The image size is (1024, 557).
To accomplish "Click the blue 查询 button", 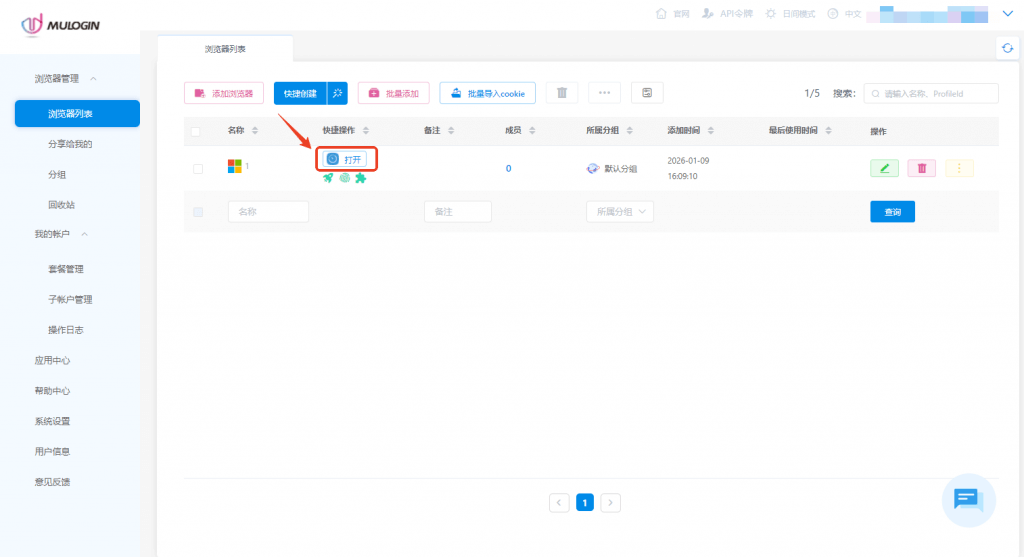I will (892, 212).
